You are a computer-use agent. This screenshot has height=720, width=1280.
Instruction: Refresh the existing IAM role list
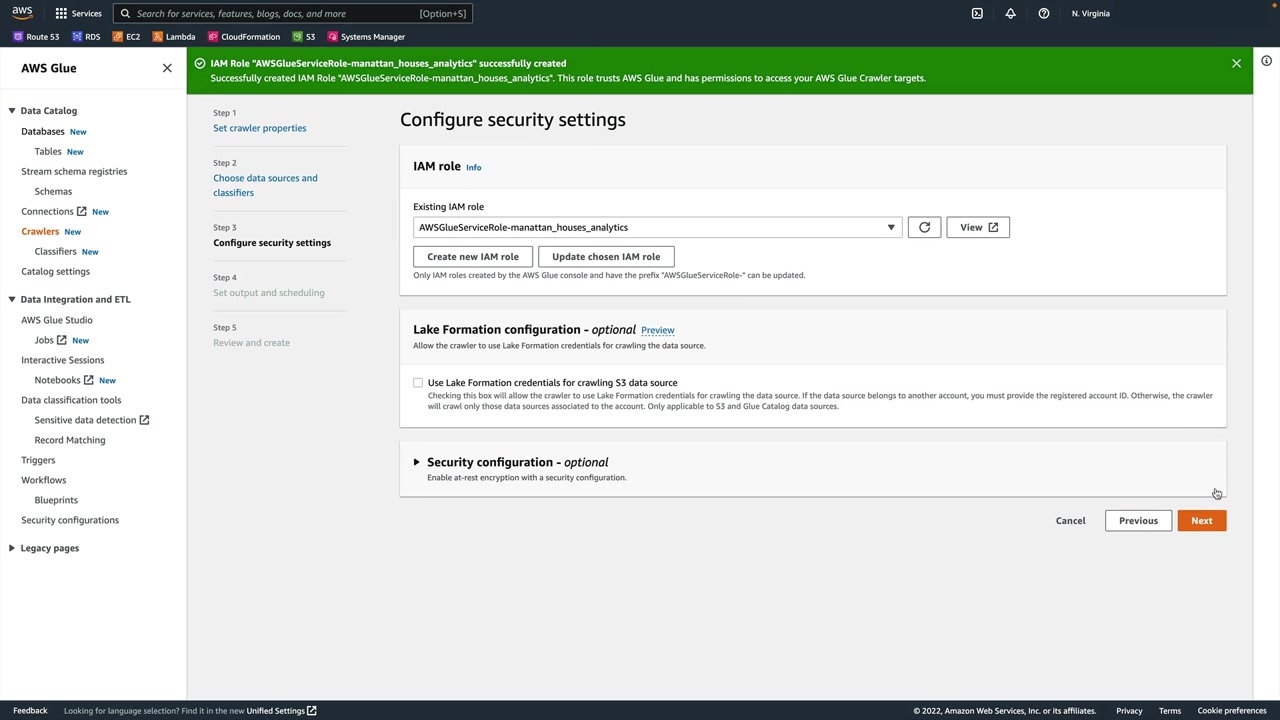[924, 228]
